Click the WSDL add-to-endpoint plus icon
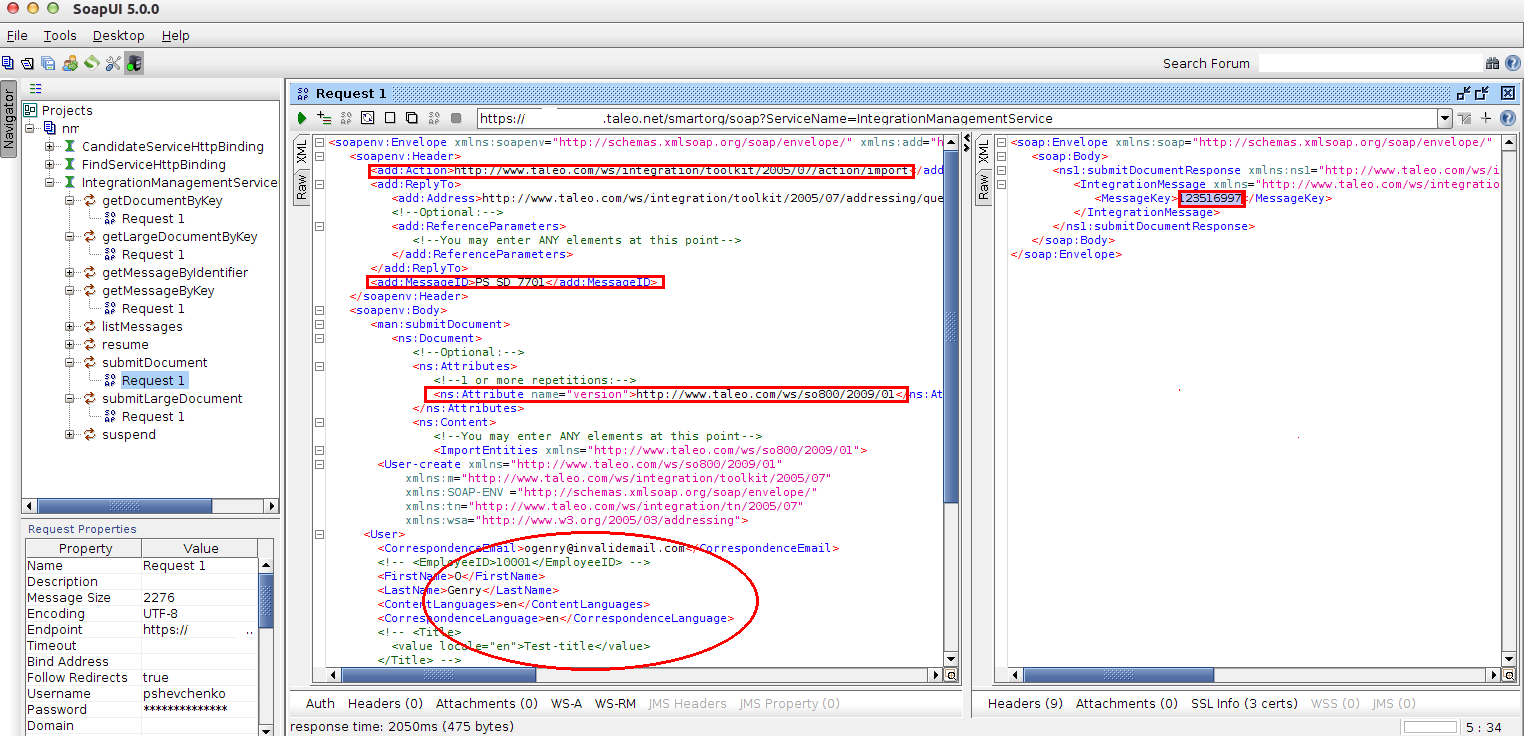This screenshot has height=736, width=1524. (1485, 118)
